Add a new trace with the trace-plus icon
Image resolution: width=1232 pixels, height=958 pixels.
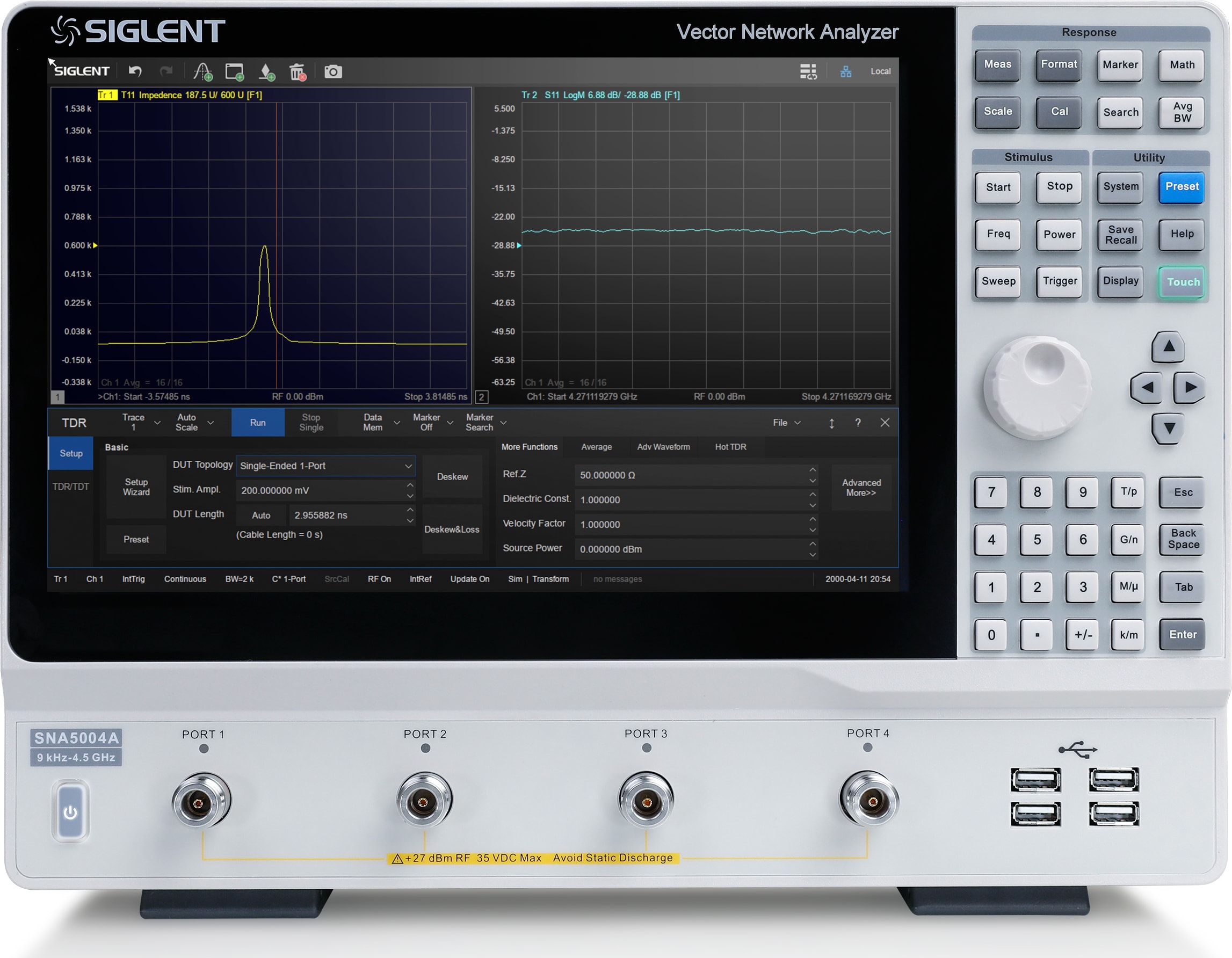tap(202, 71)
